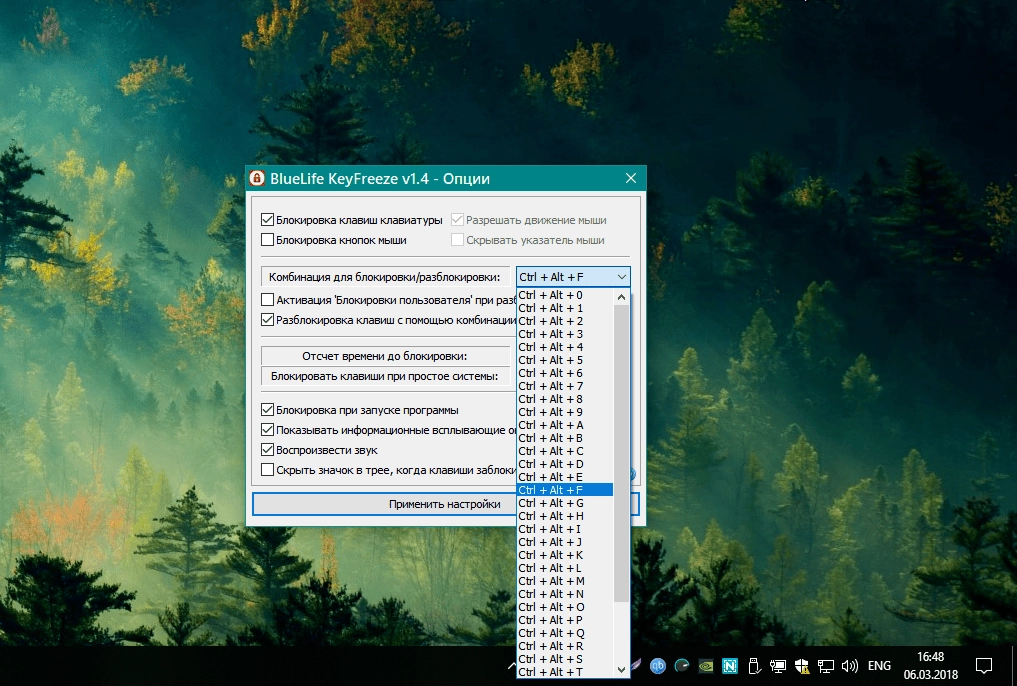Select 'Ctrl + Alt + S' option

[565, 659]
